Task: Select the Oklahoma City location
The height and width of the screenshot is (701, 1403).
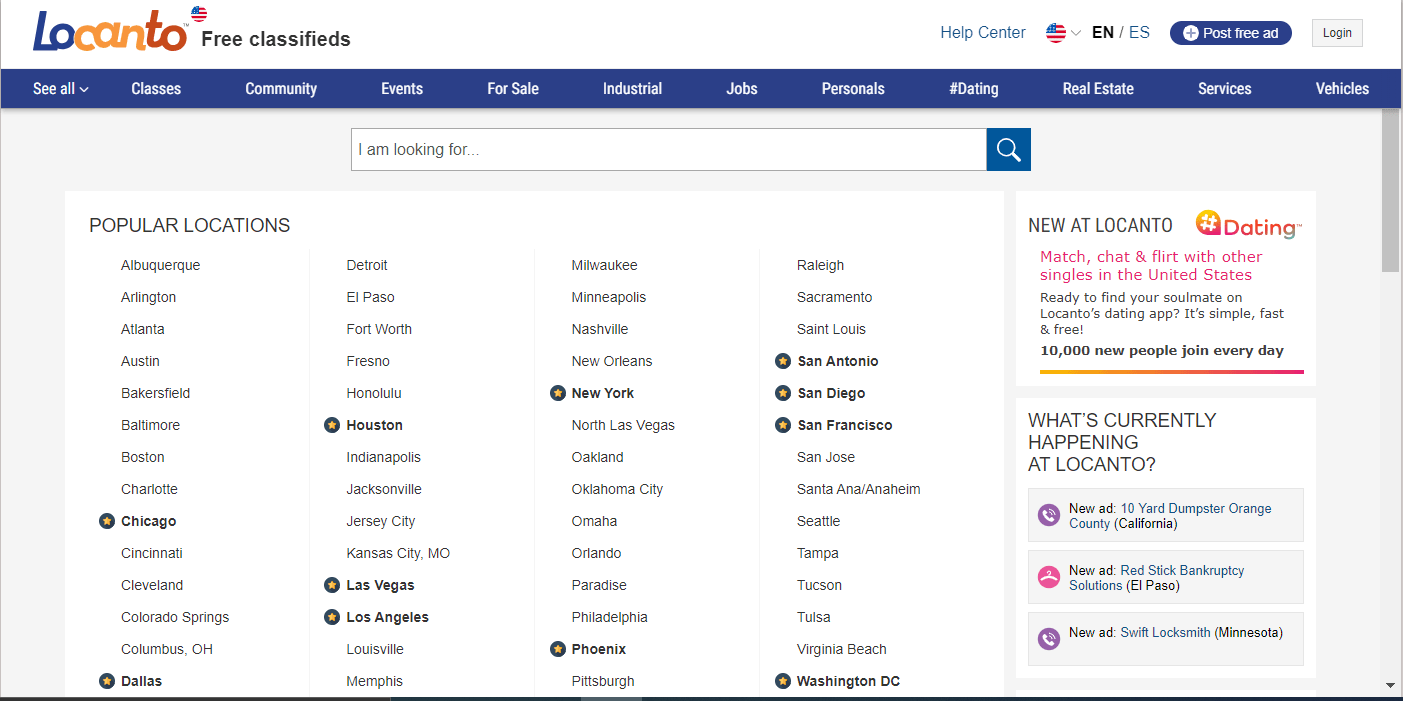Action: pyautogui.click(x=618, y=489)
